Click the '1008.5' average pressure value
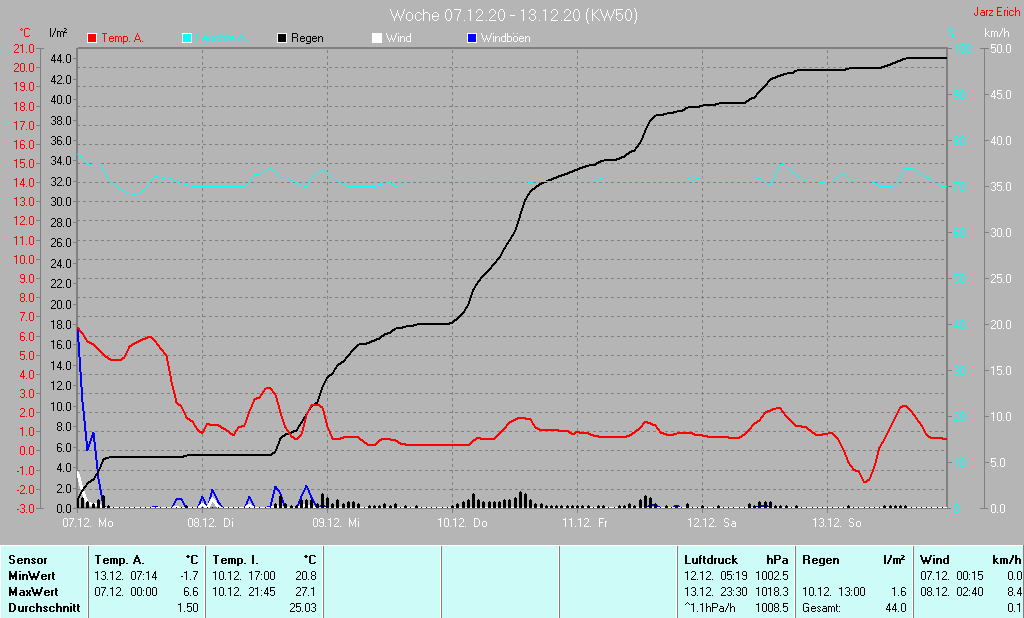This screenshot has height=618, width=1024. tap(772, 608)
